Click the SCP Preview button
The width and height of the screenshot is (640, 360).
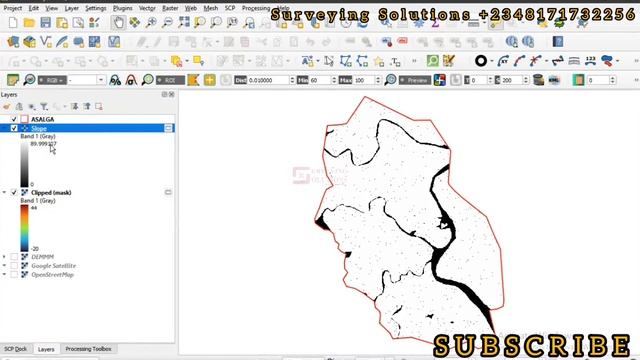tap(415, 80)
